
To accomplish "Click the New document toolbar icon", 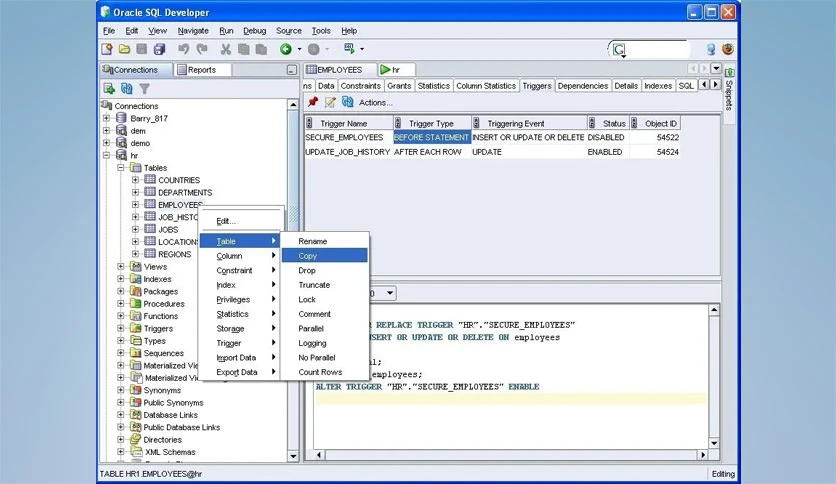I will point(107,49).
